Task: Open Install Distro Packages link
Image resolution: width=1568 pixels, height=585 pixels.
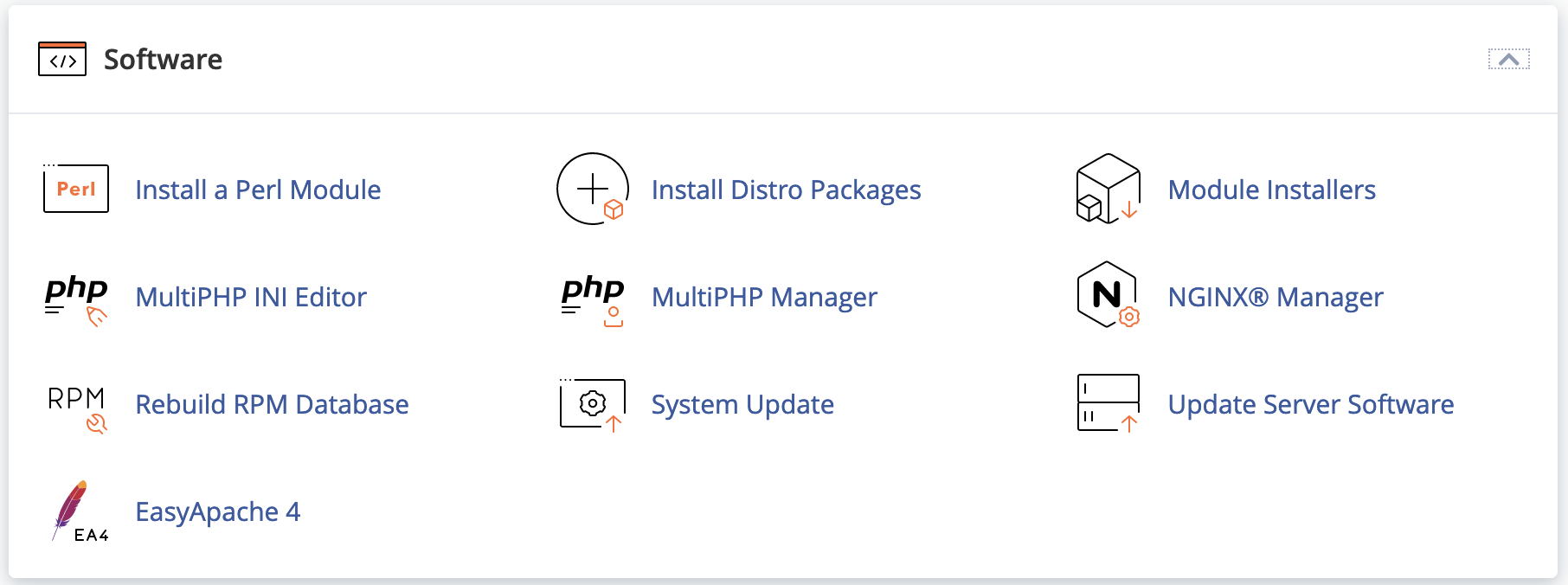Action: tap(786, 190)
